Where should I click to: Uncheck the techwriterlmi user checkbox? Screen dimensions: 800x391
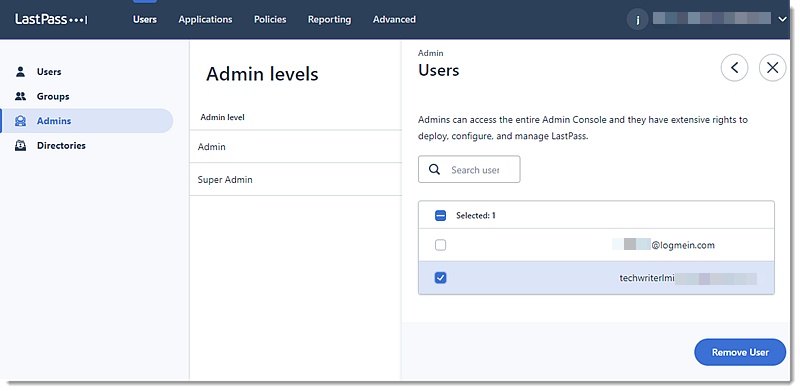pyautogui.click(x=440, y=278)
